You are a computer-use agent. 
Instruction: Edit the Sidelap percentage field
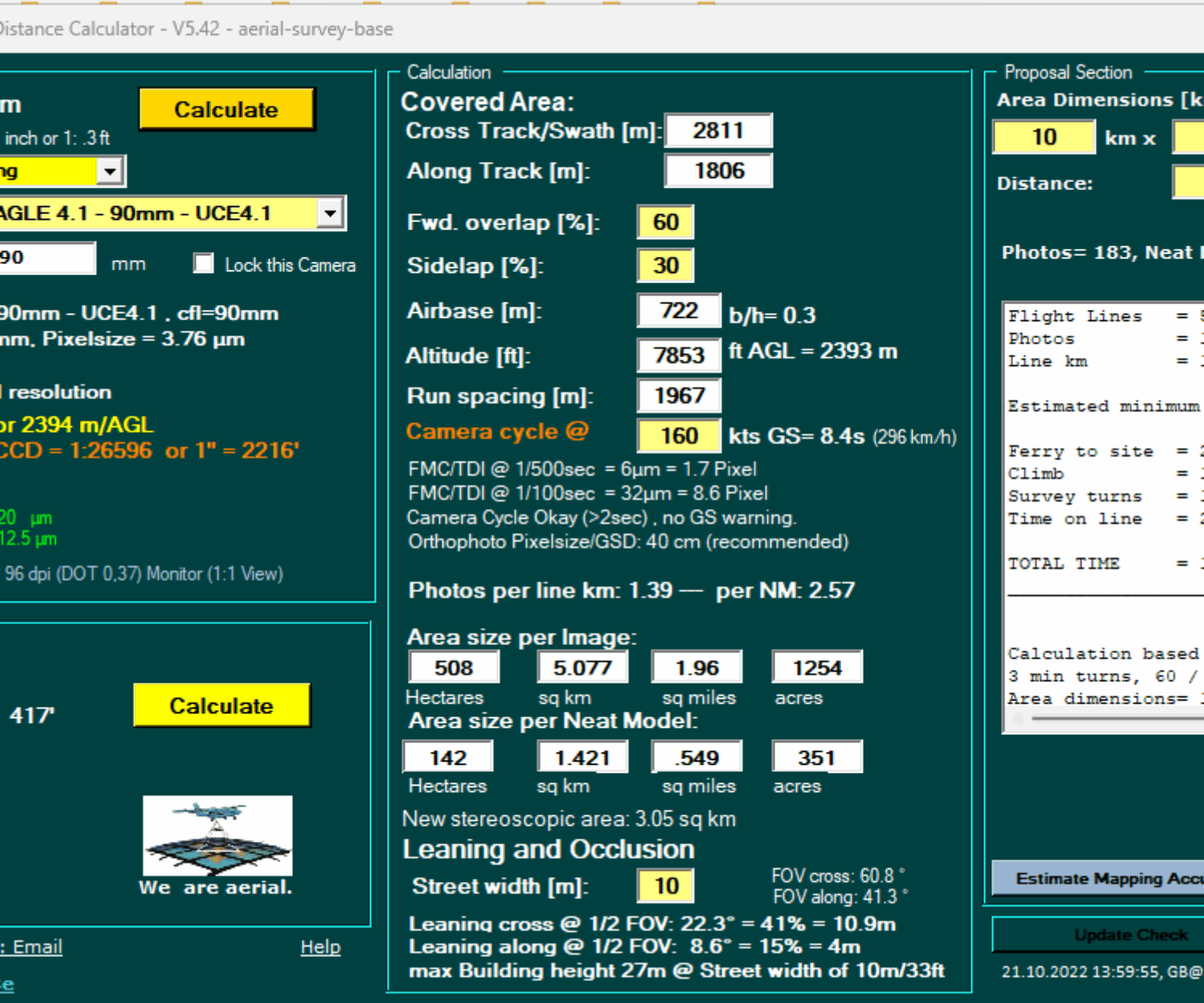665,265
